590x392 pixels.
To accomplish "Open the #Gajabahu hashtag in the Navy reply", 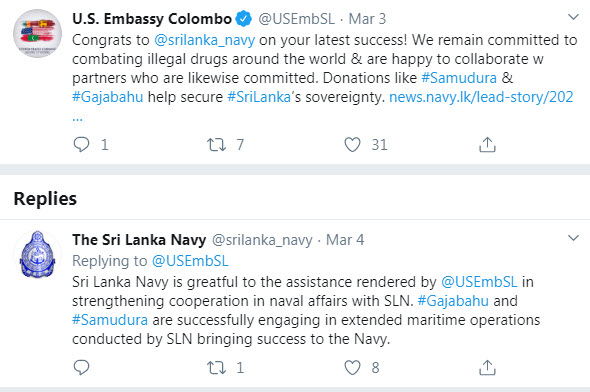I will pyautogui.click(x=453, y=301).
